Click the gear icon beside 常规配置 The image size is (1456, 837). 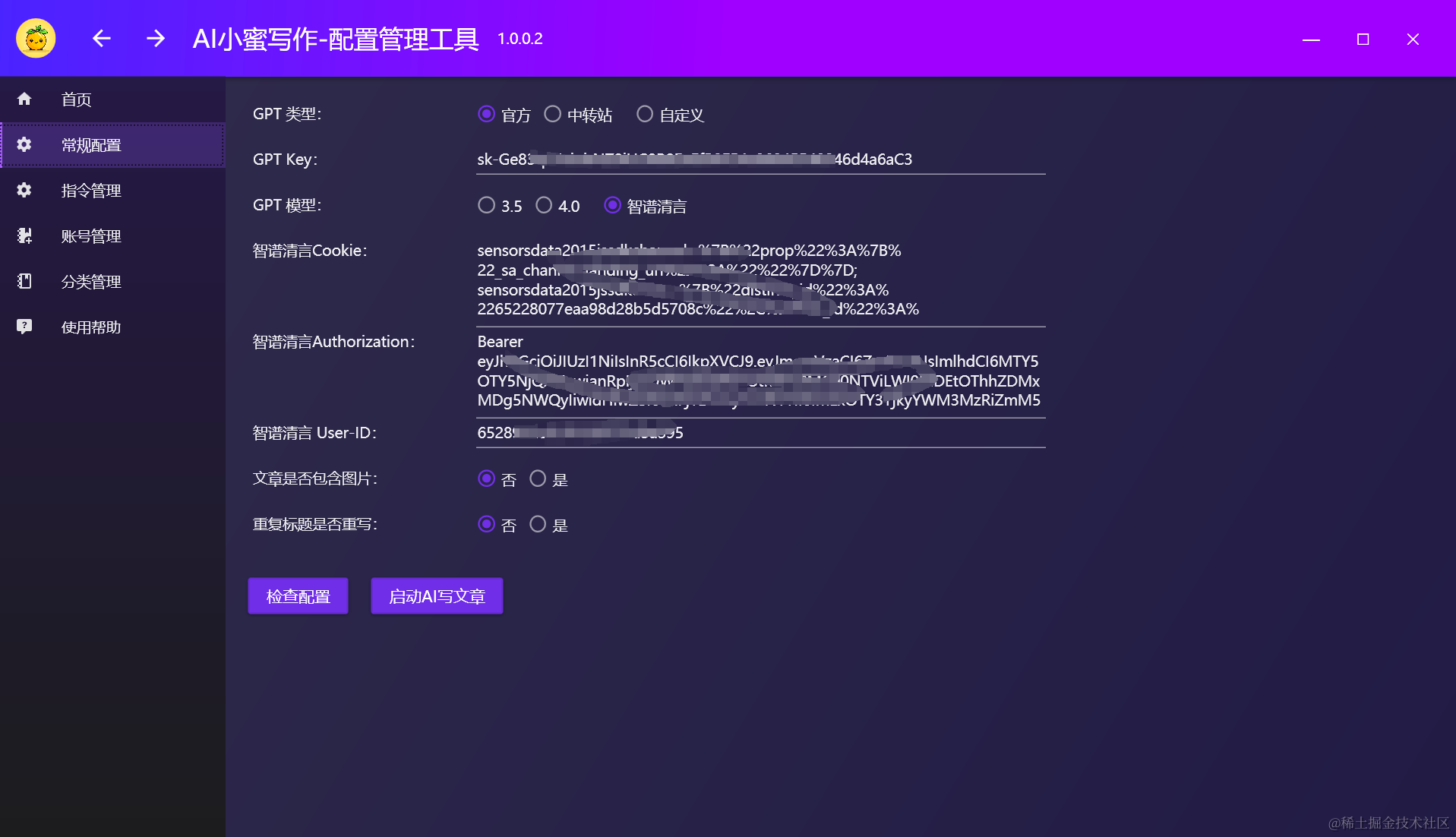coord(24,144)
